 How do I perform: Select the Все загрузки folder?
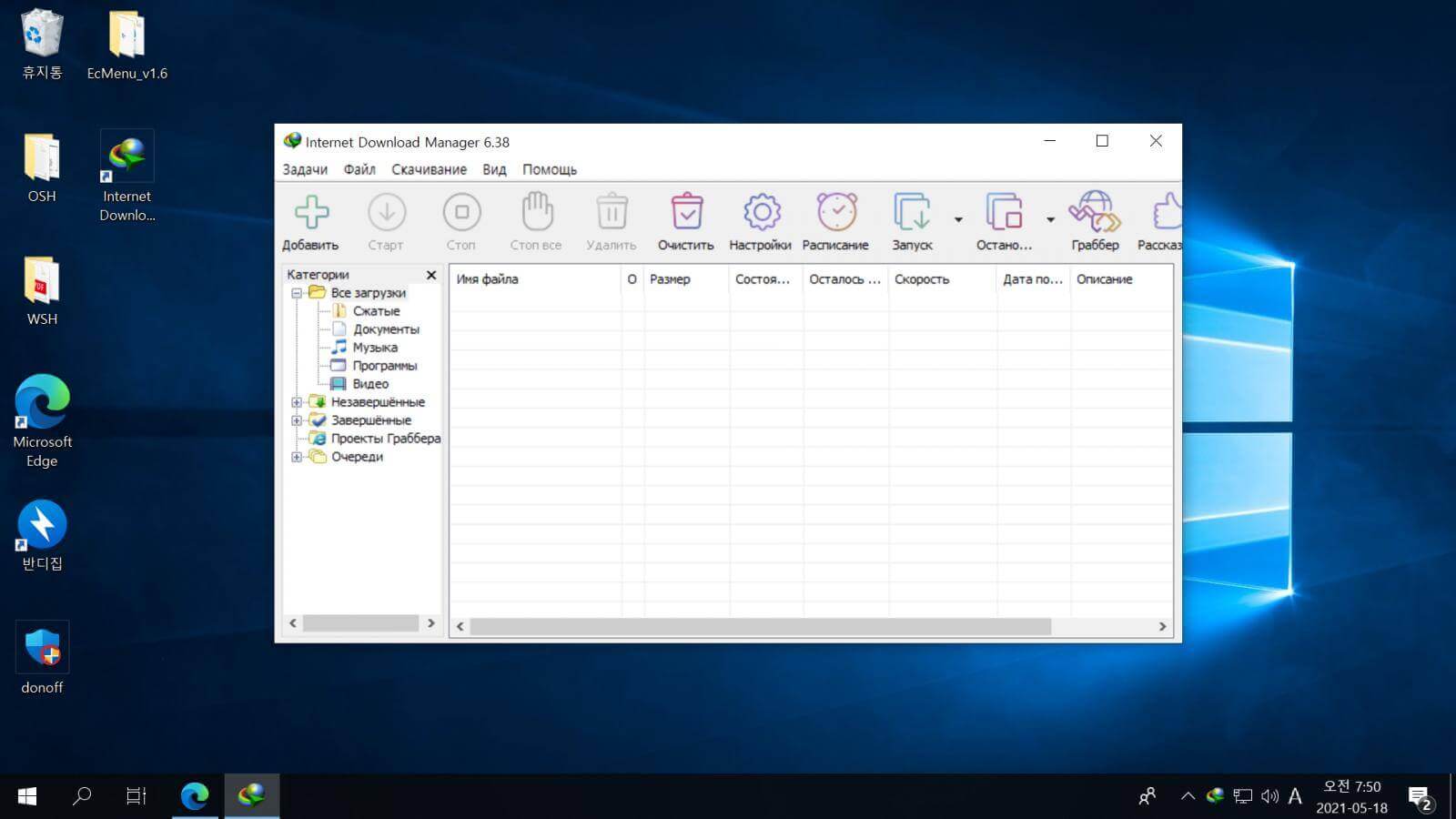(x=369, y=293)
